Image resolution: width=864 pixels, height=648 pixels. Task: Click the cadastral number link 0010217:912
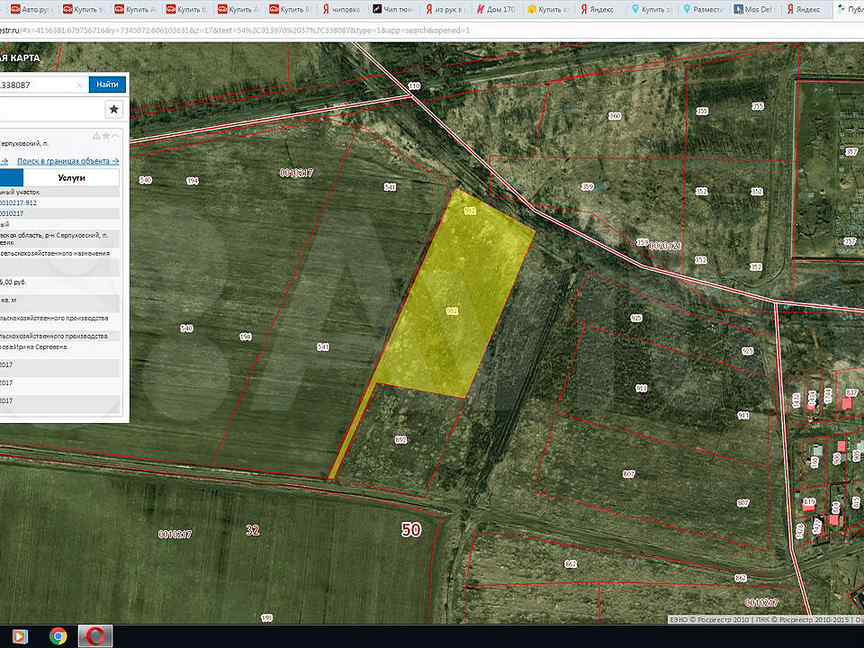click(x=20, y=202)
